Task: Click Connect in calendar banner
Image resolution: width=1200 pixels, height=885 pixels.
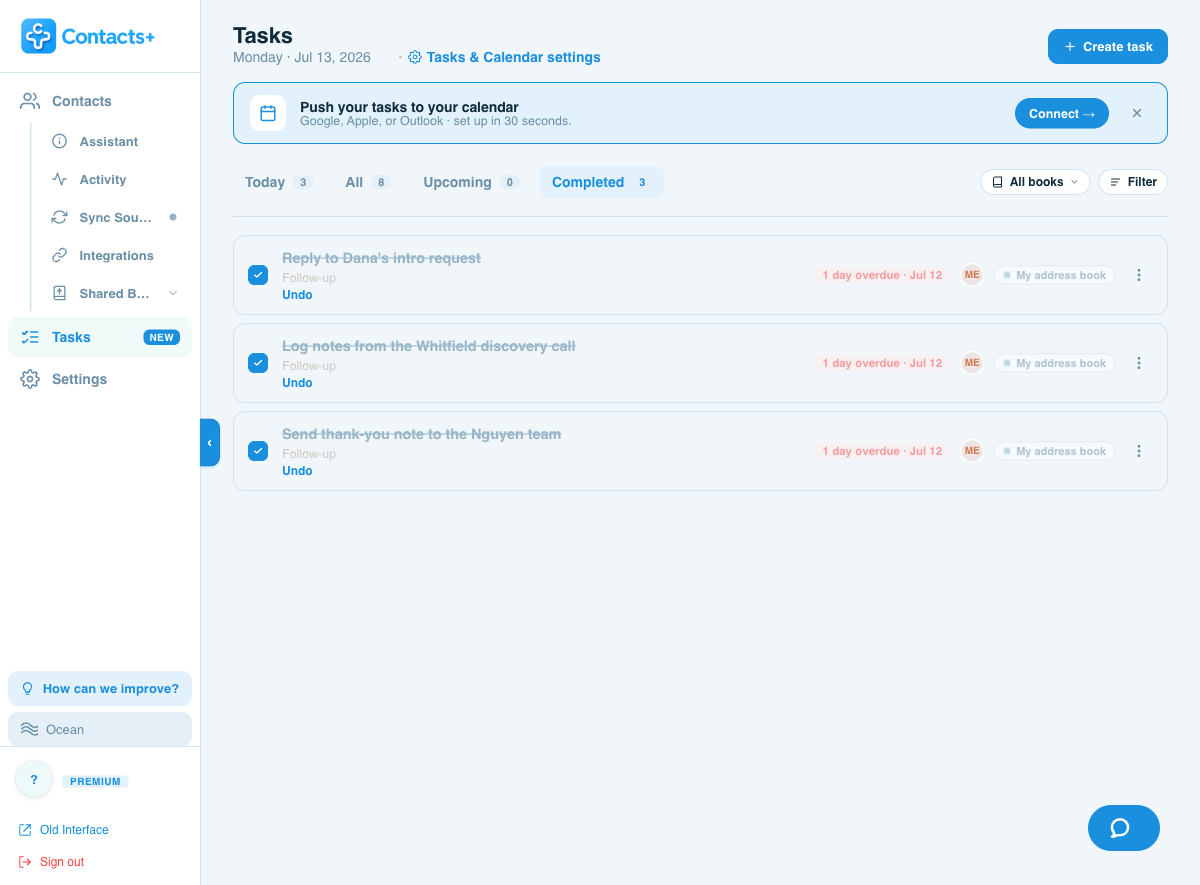Action: [x=1062, y=114]
